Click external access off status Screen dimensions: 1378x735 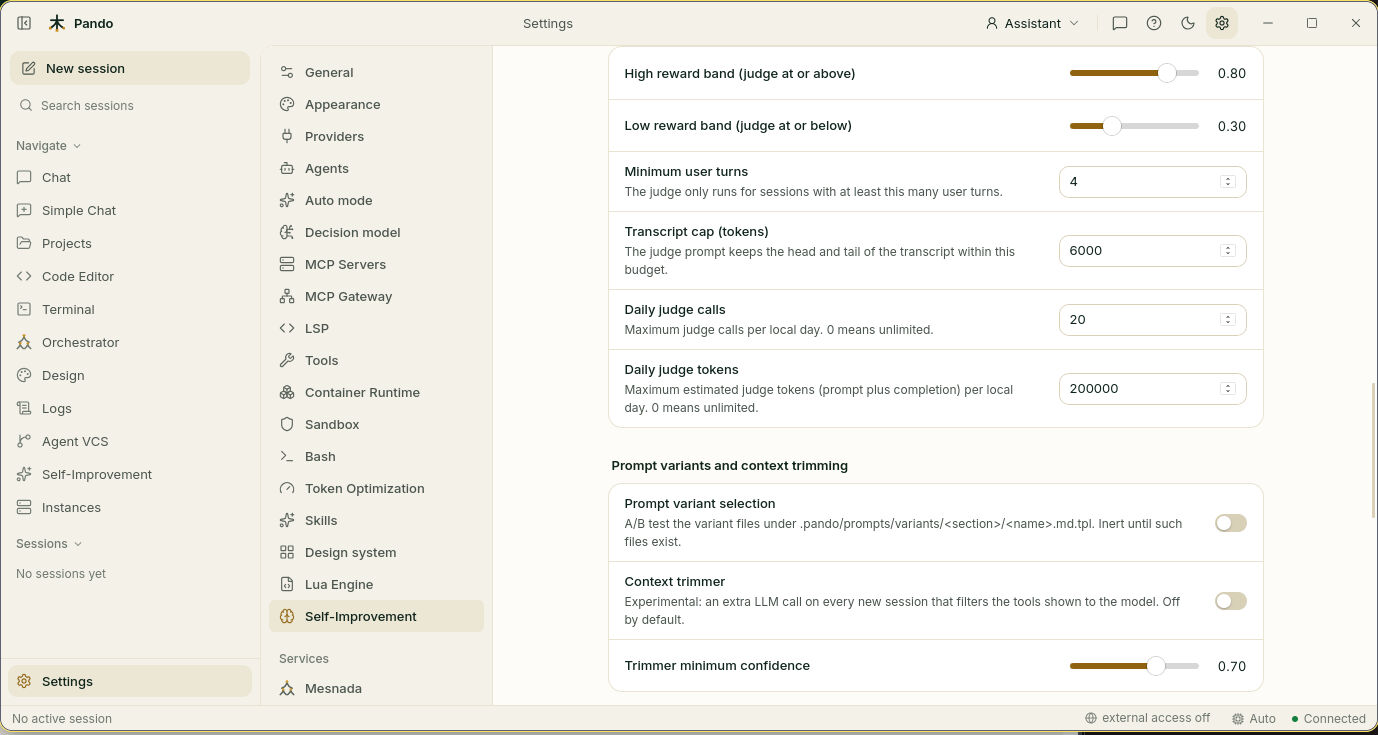coord(1147,718)
